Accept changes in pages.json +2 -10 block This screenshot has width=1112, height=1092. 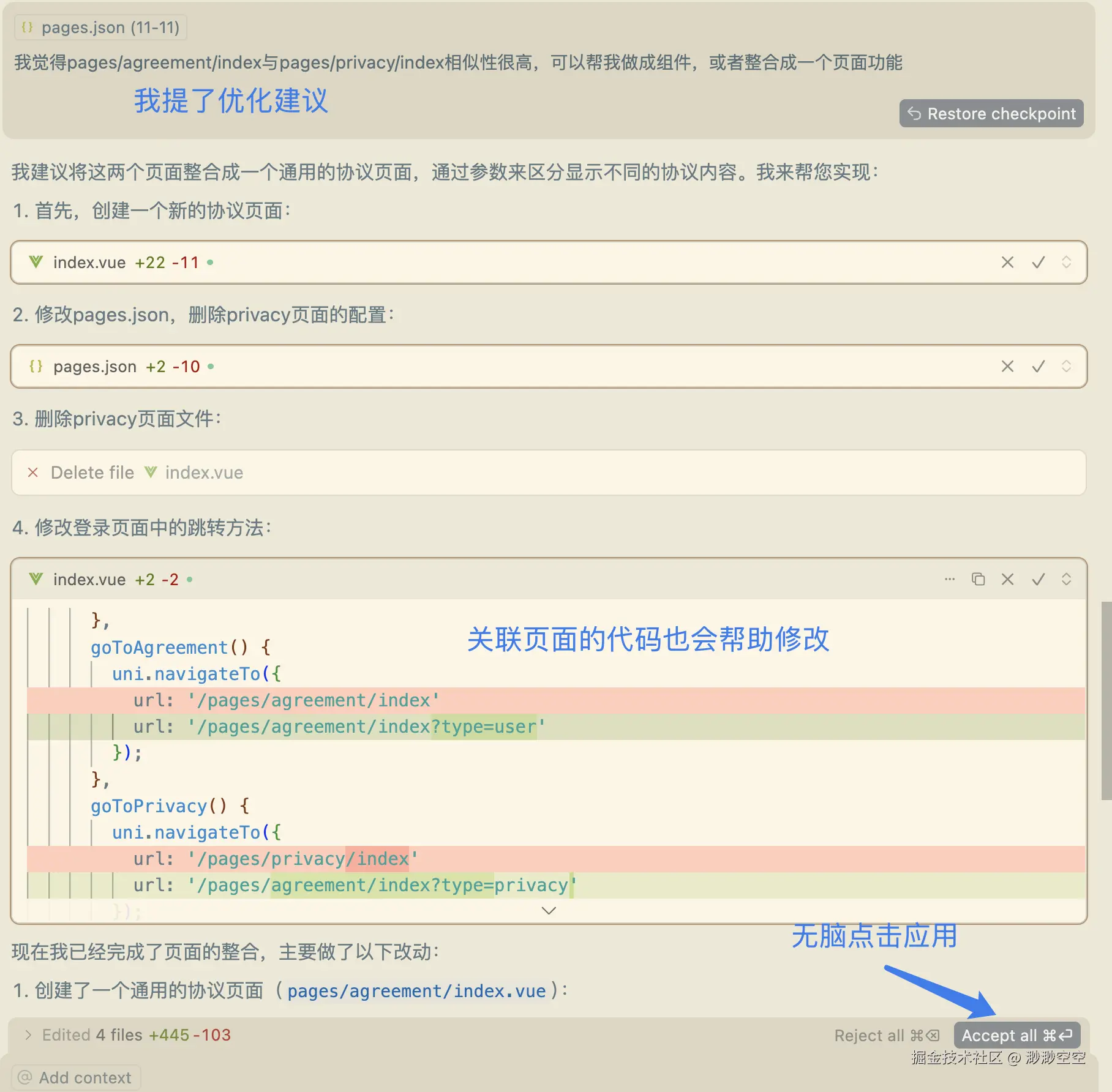coord(1039,367)
